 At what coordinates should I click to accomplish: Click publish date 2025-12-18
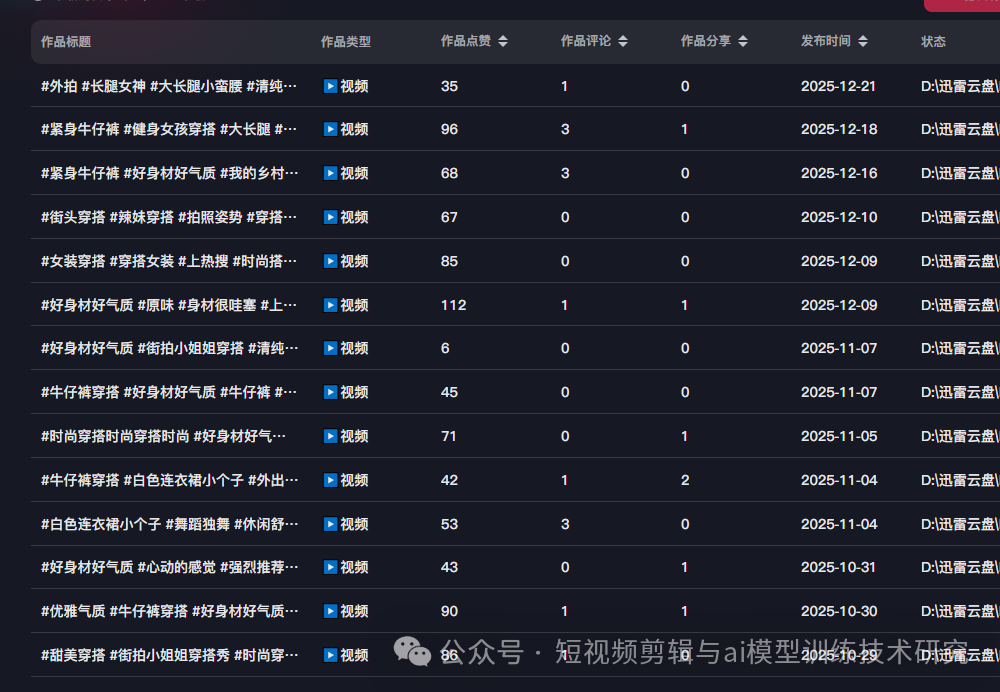[x=839, y=129]
